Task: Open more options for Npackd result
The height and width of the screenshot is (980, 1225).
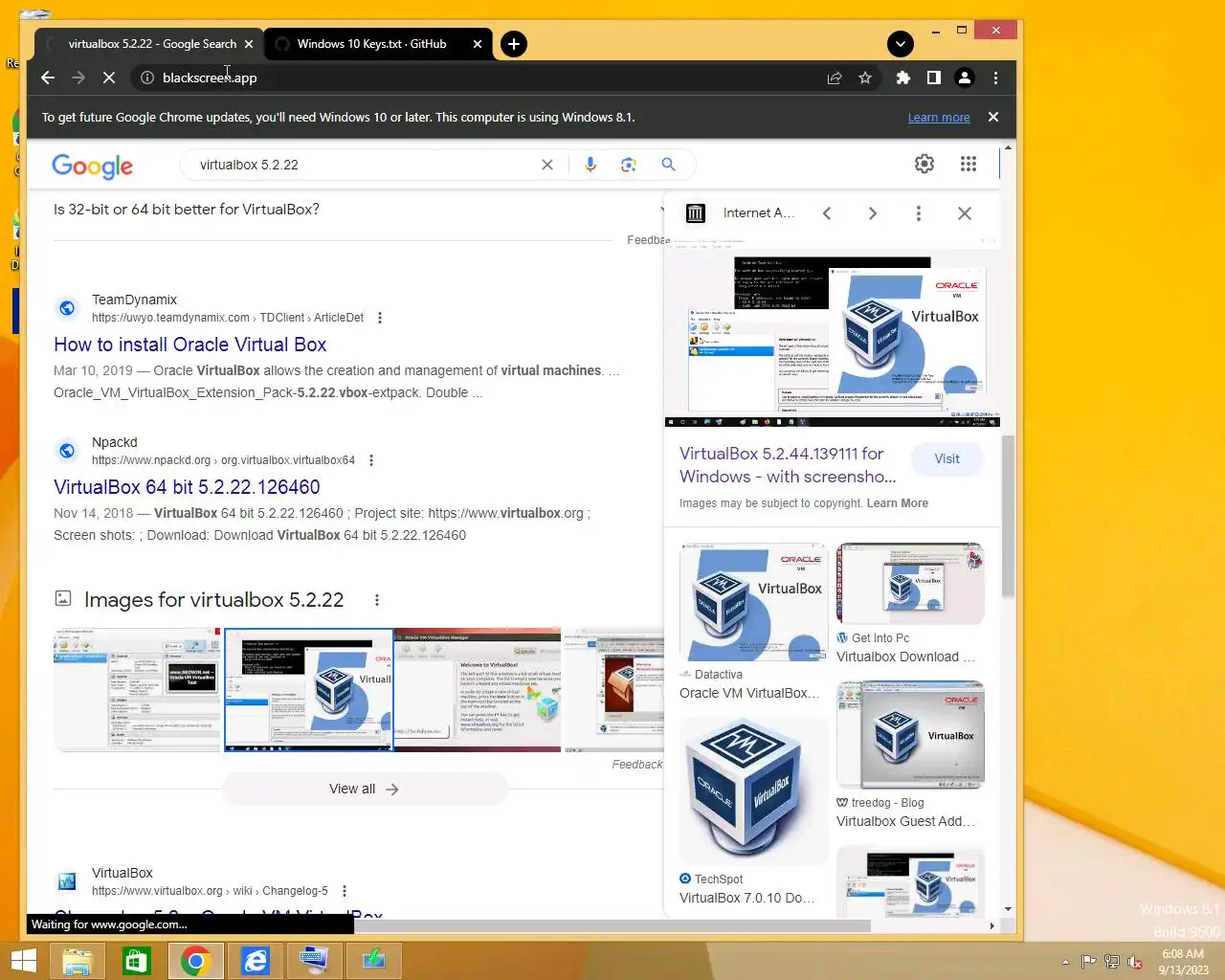Action: click(371, 460)
